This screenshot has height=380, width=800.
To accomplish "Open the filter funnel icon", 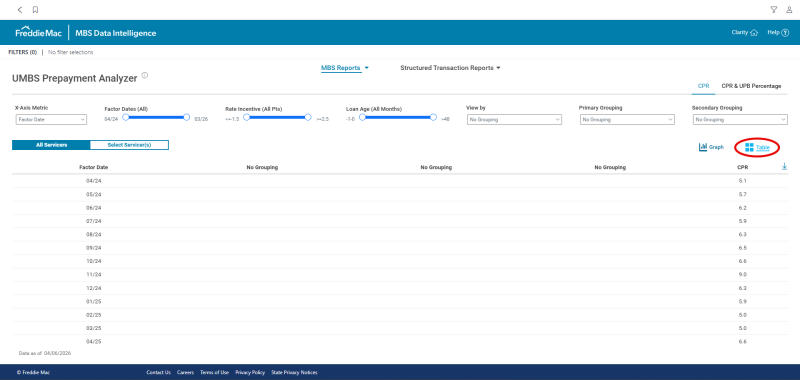I will pos(774,10).
